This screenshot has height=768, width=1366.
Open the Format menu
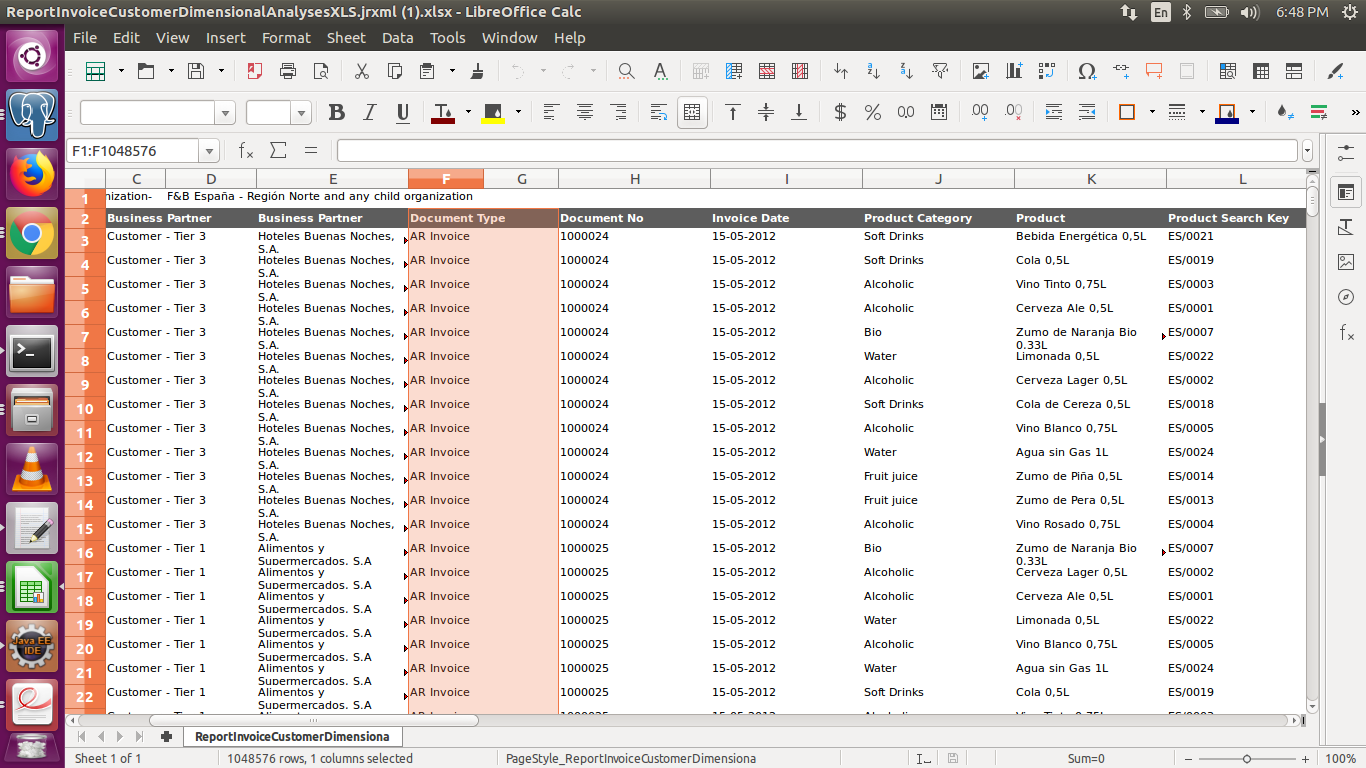pos(286,38)
